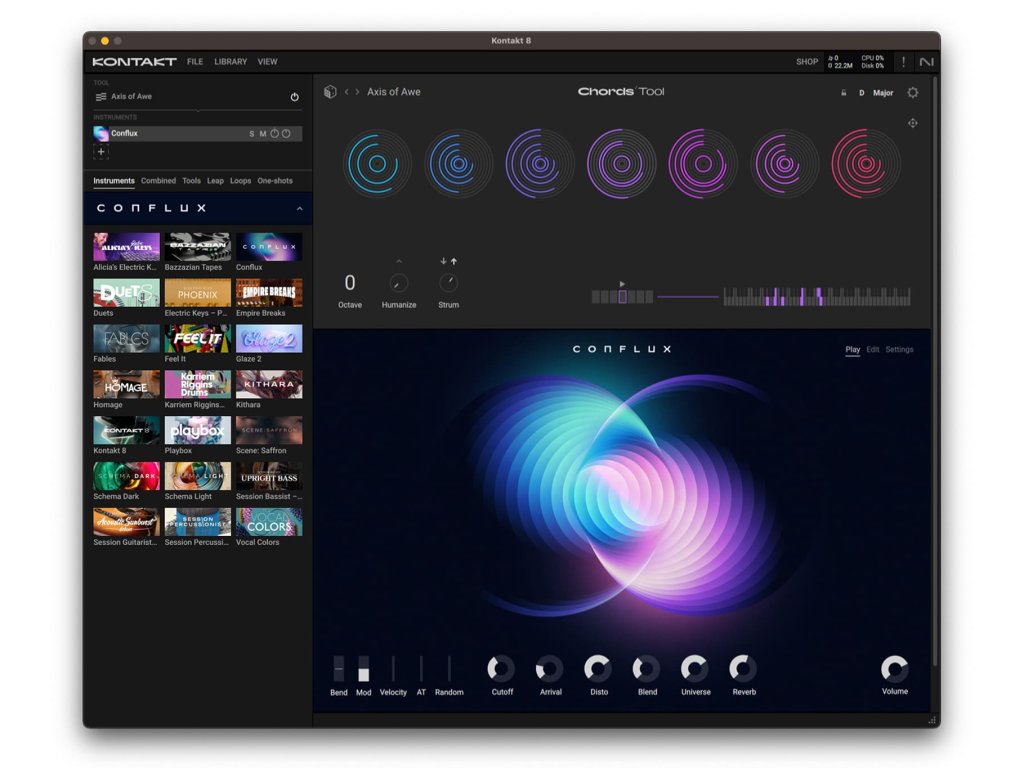
Task: Open Conflux Settings view
Action: tap(899, 349)
